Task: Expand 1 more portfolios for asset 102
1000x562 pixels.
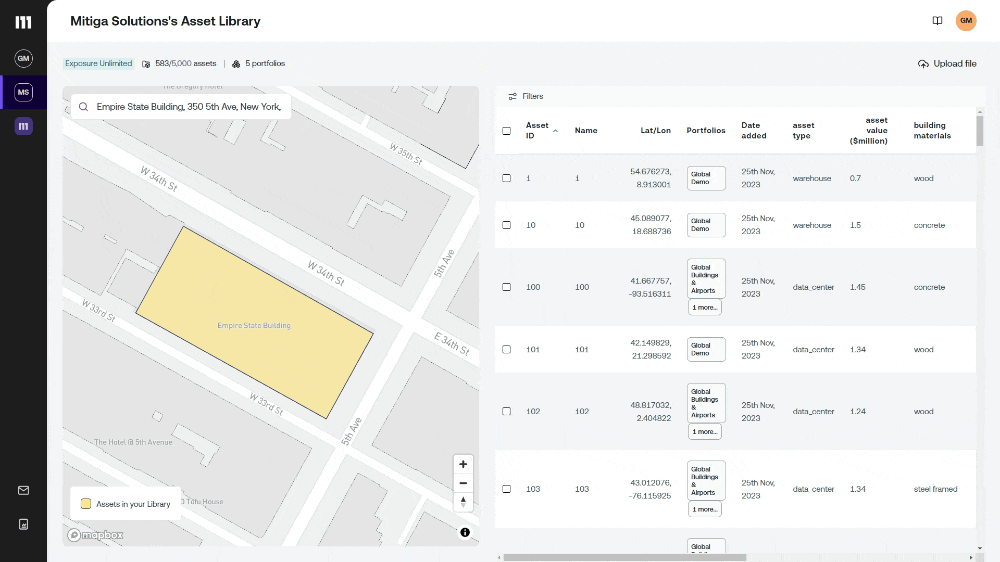Action: coord(705,432)
